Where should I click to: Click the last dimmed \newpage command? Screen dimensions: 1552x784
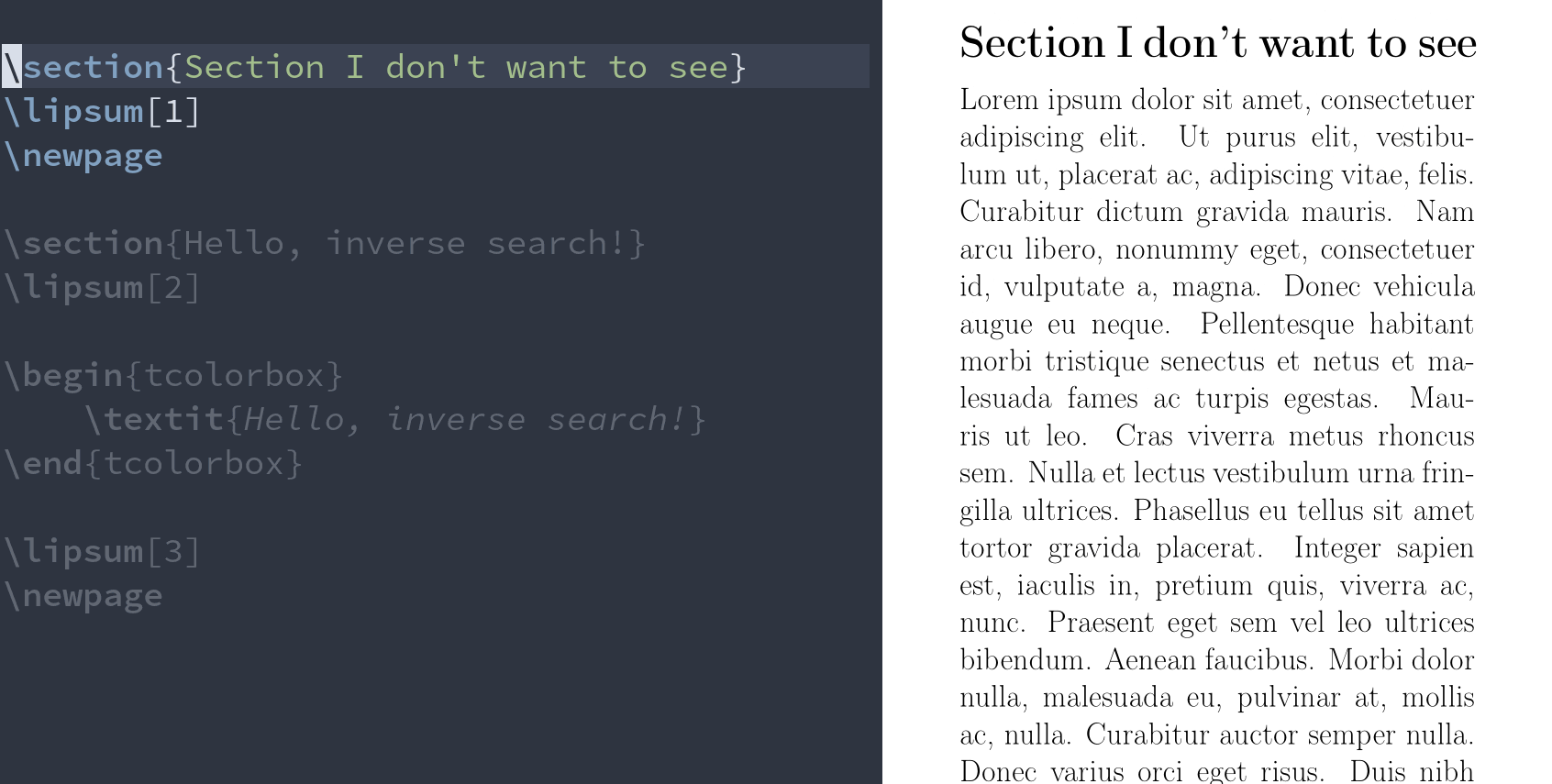[83, 596]
